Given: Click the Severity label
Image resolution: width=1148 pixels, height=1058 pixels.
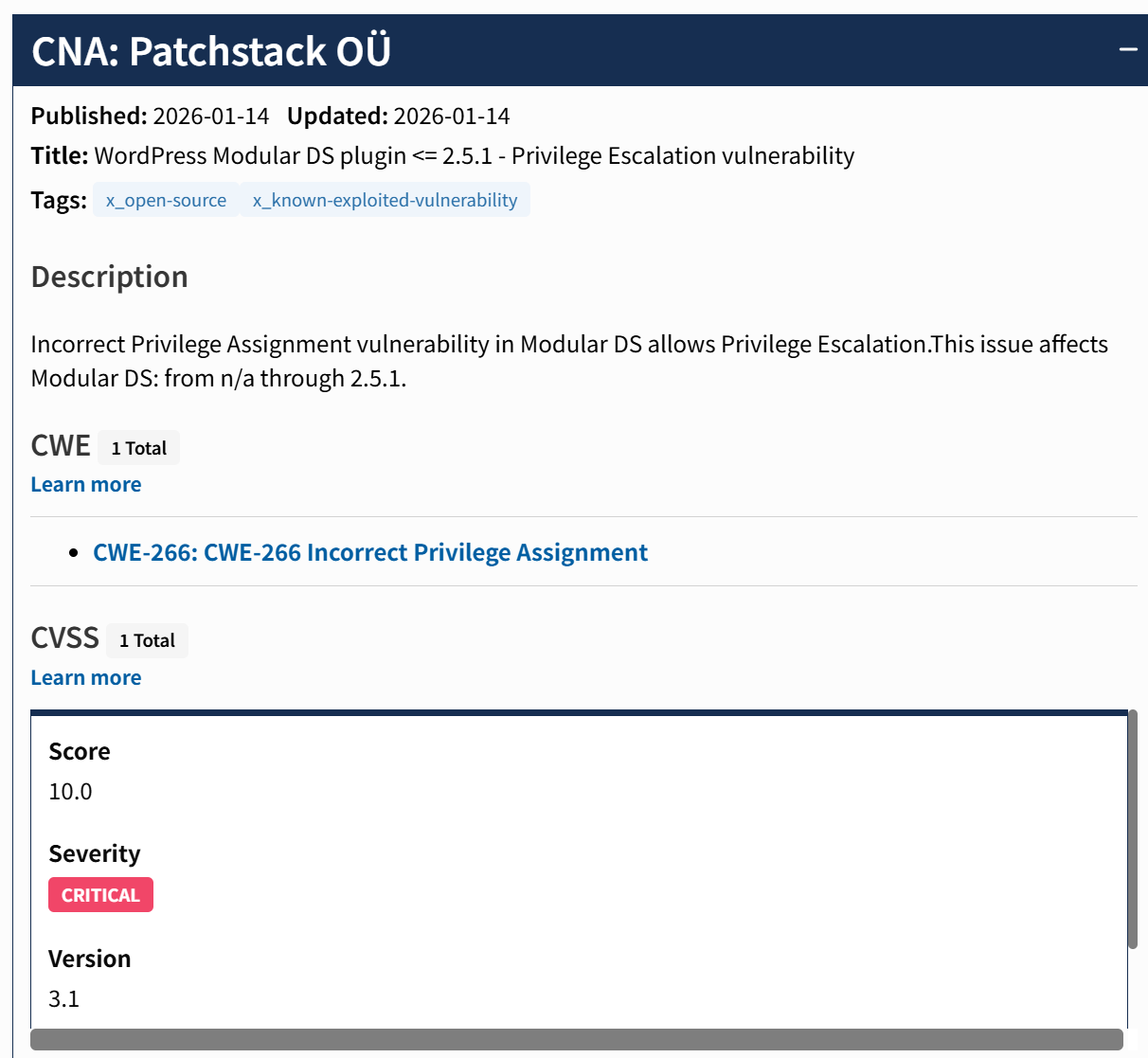Looking at the screenshot, I should point(95,853).
